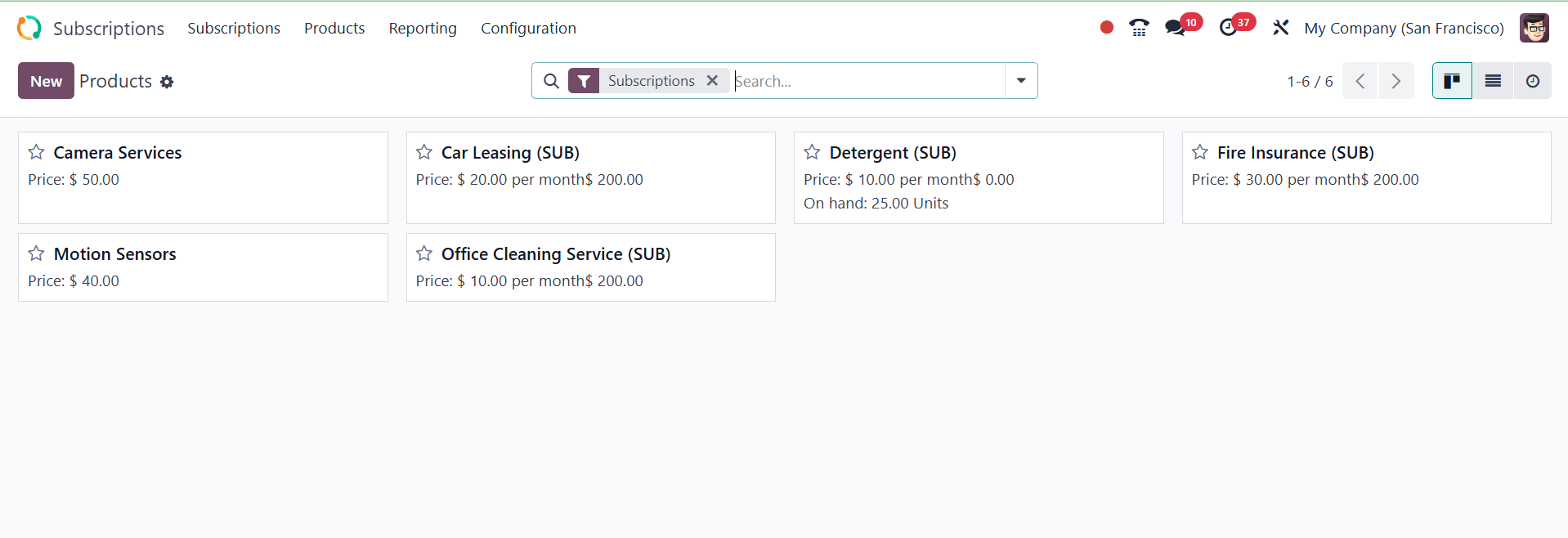Favorite the Camera Services product
Screen dimensions: 1568x538
(x=37, y=153)
